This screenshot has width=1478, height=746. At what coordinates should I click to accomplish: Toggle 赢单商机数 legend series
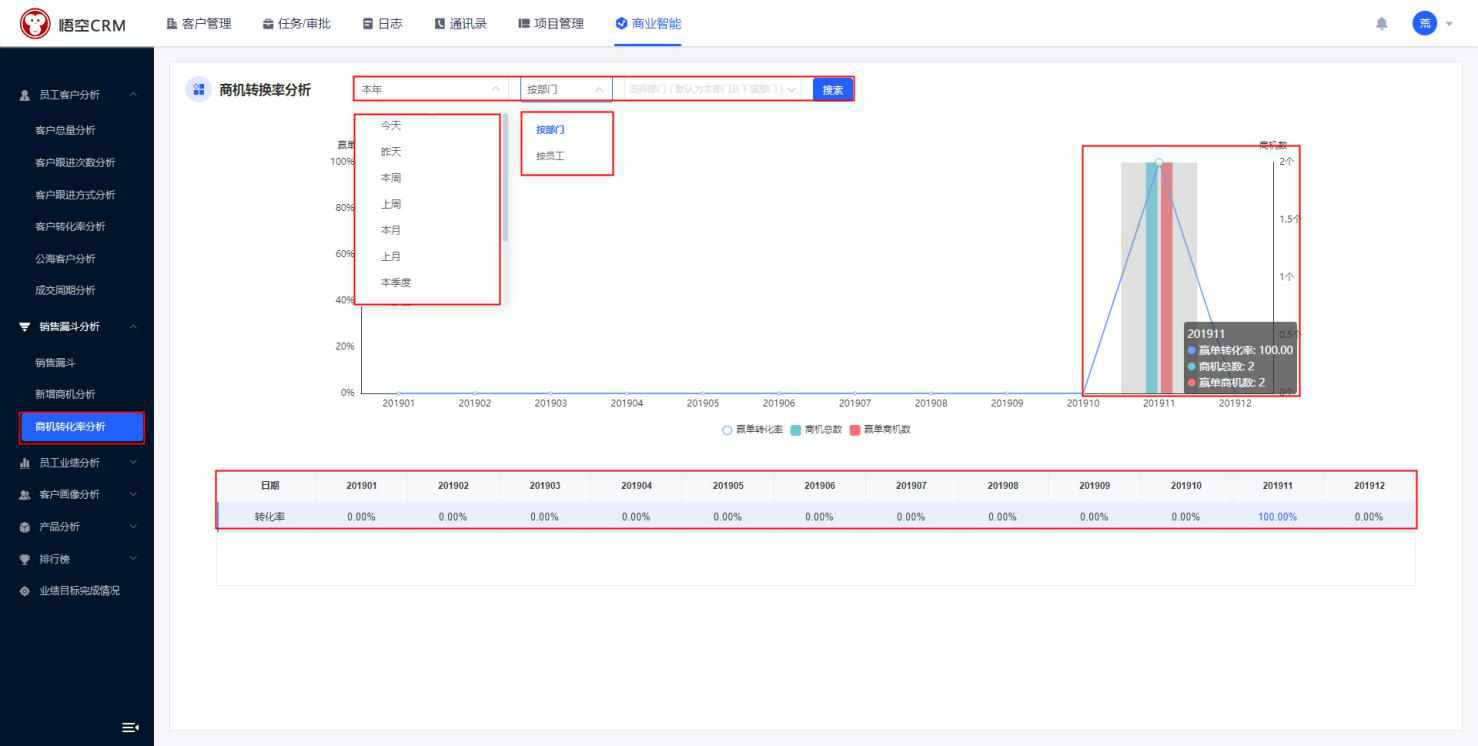[880, 429]
